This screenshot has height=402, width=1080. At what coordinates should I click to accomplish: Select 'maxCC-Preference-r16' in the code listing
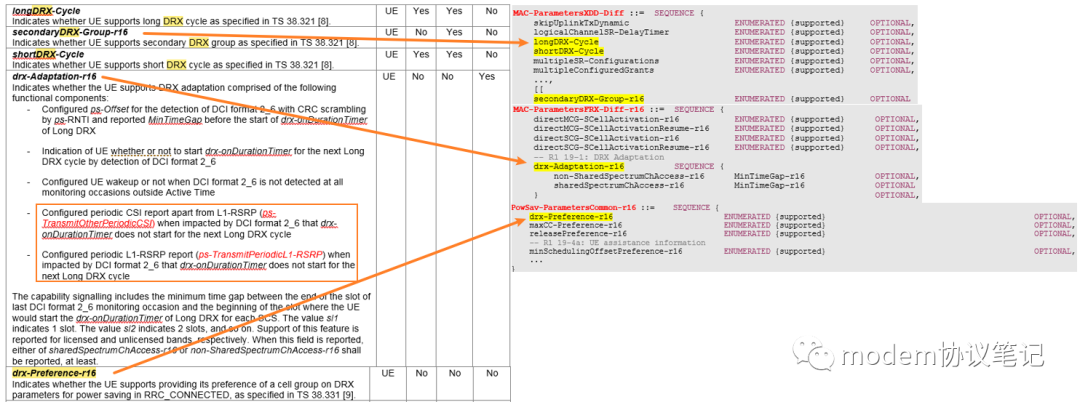click(x=576, y=225)
